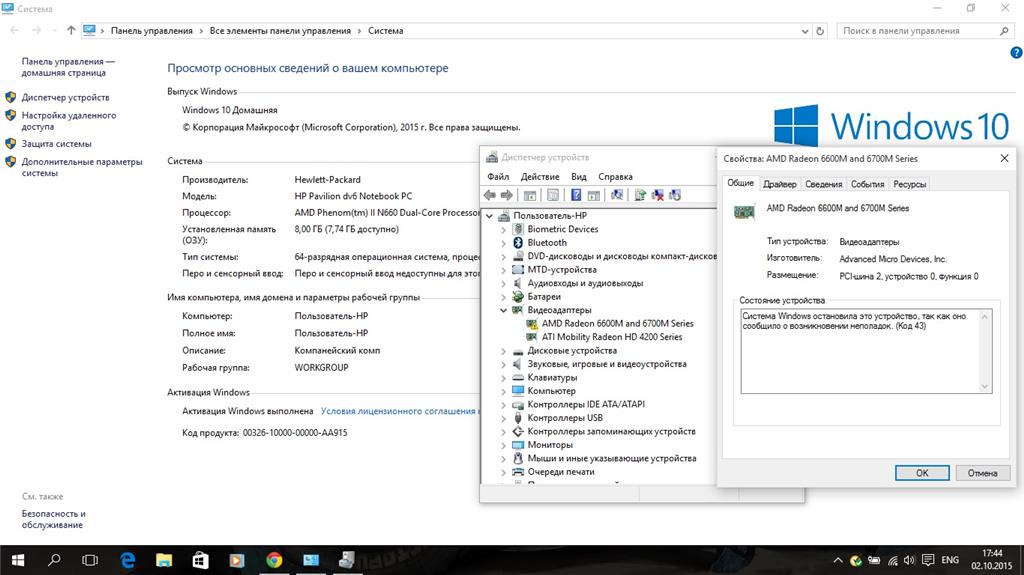Click ENG language indicator in tray
The height and width of the screenshot is (575, 1024).
click(x=950, y=561)
